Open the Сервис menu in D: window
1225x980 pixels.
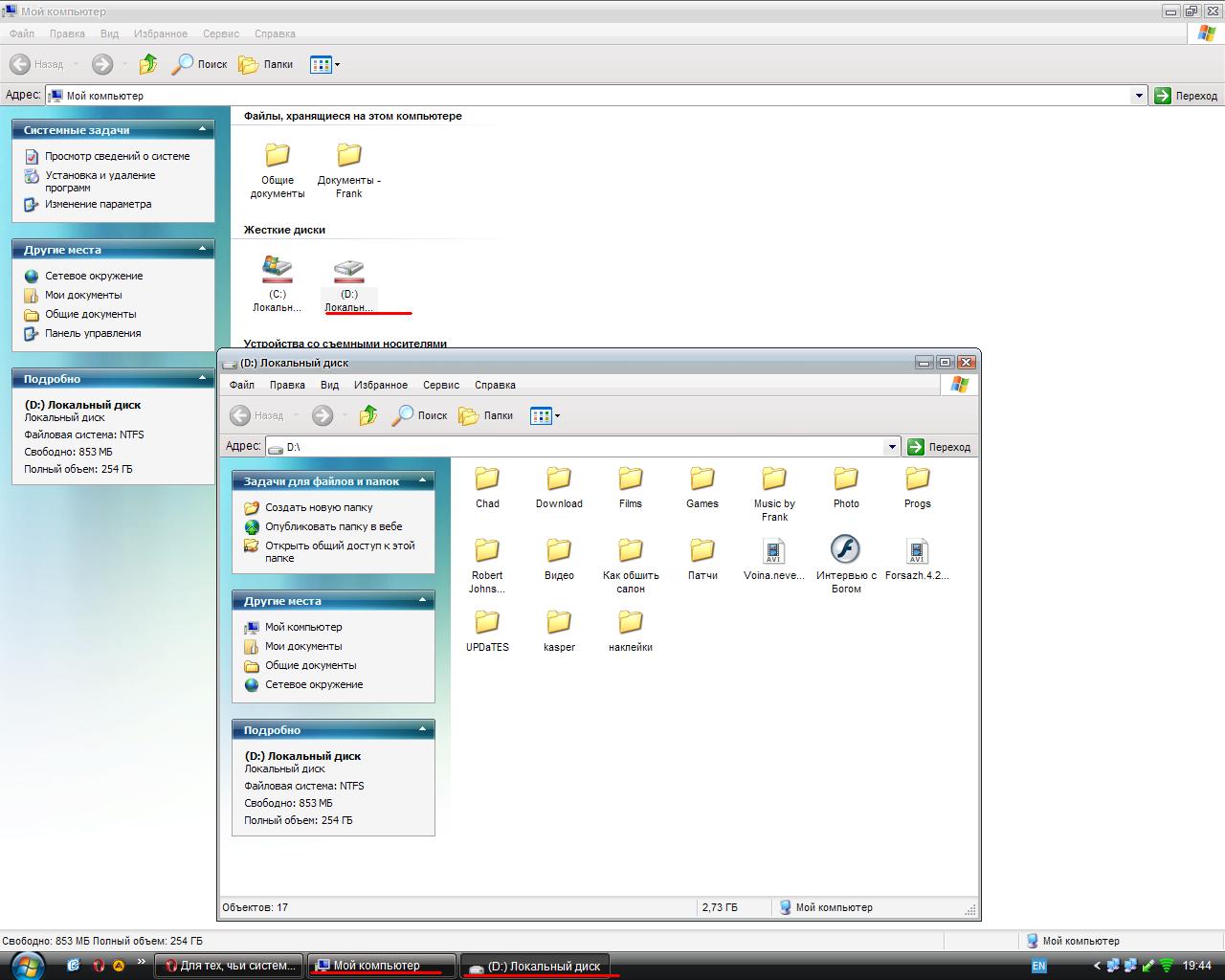(x=441, y=385)
